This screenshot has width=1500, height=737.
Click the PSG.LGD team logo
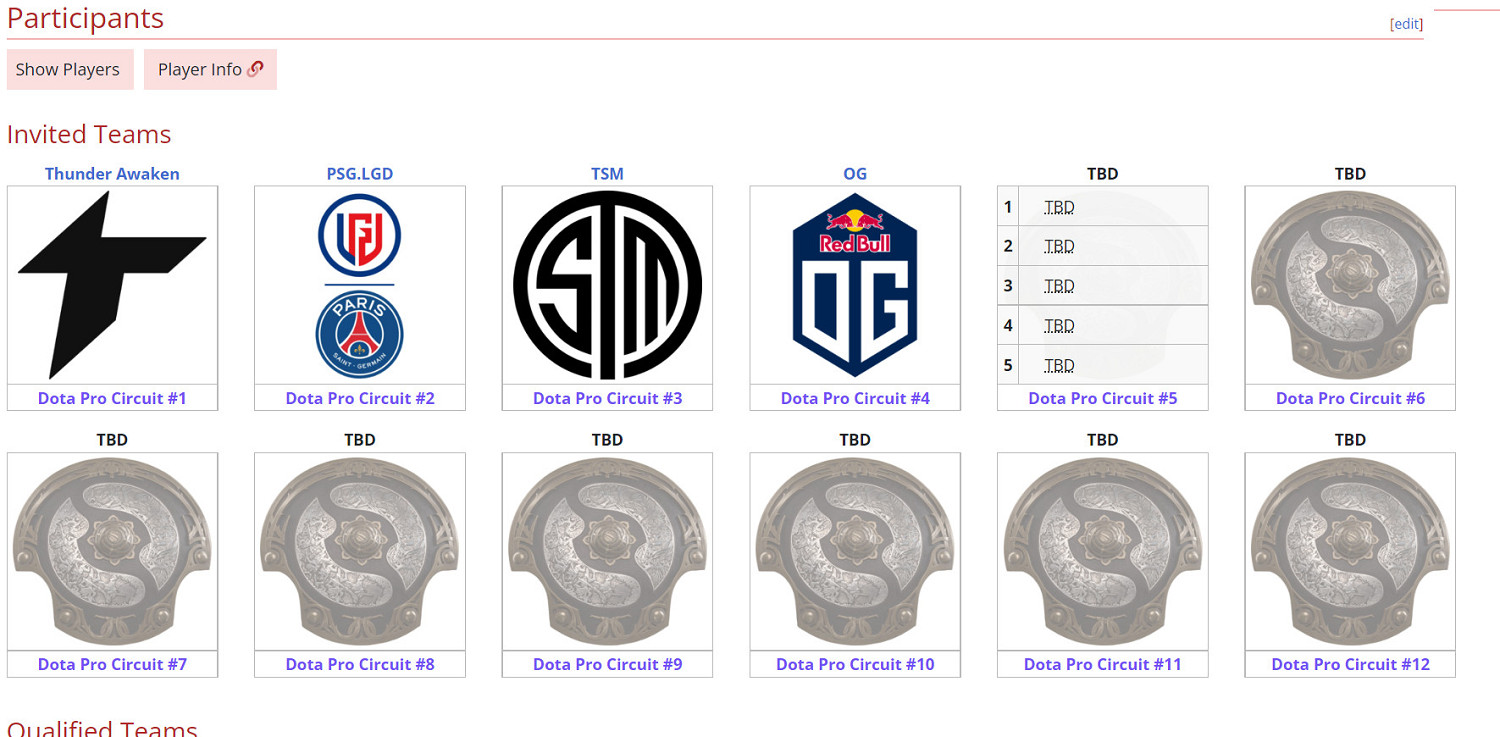point(359,285)
